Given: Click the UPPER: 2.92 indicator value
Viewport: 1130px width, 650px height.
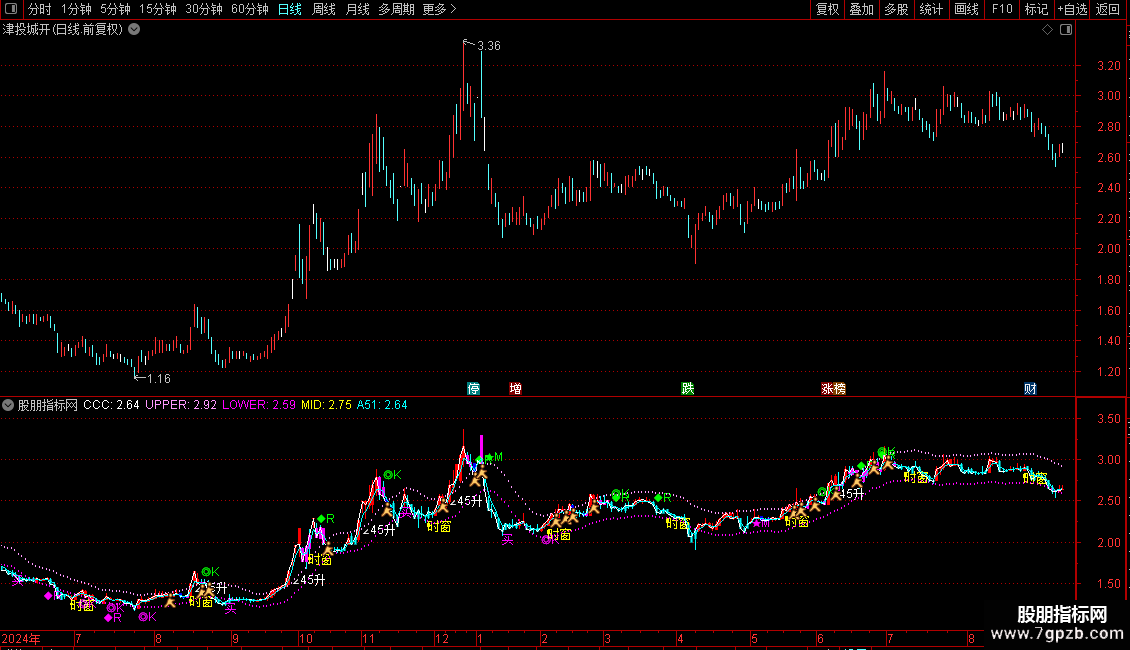Looking at the screenshot, I should pos(181,405).
